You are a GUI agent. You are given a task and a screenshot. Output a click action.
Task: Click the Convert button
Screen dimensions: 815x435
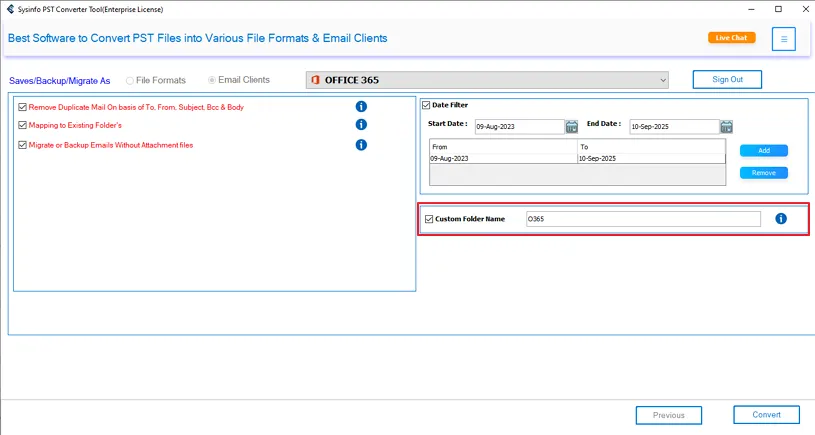[x=766, y=415]
